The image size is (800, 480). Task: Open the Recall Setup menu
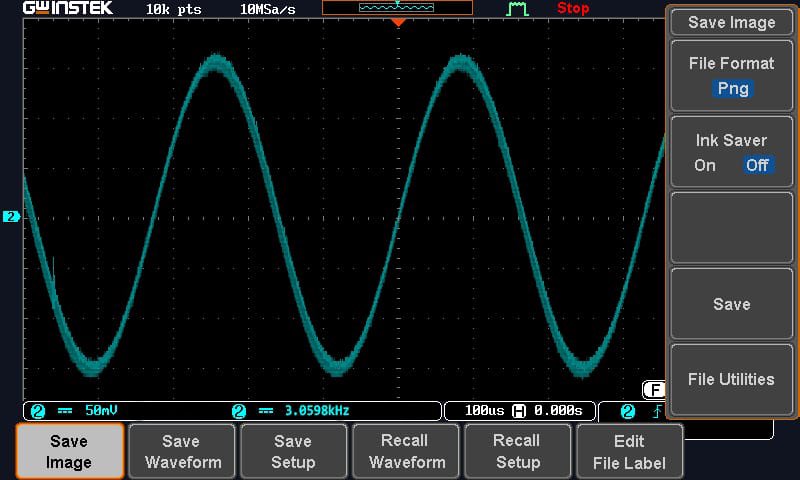[x=517, y=451]
